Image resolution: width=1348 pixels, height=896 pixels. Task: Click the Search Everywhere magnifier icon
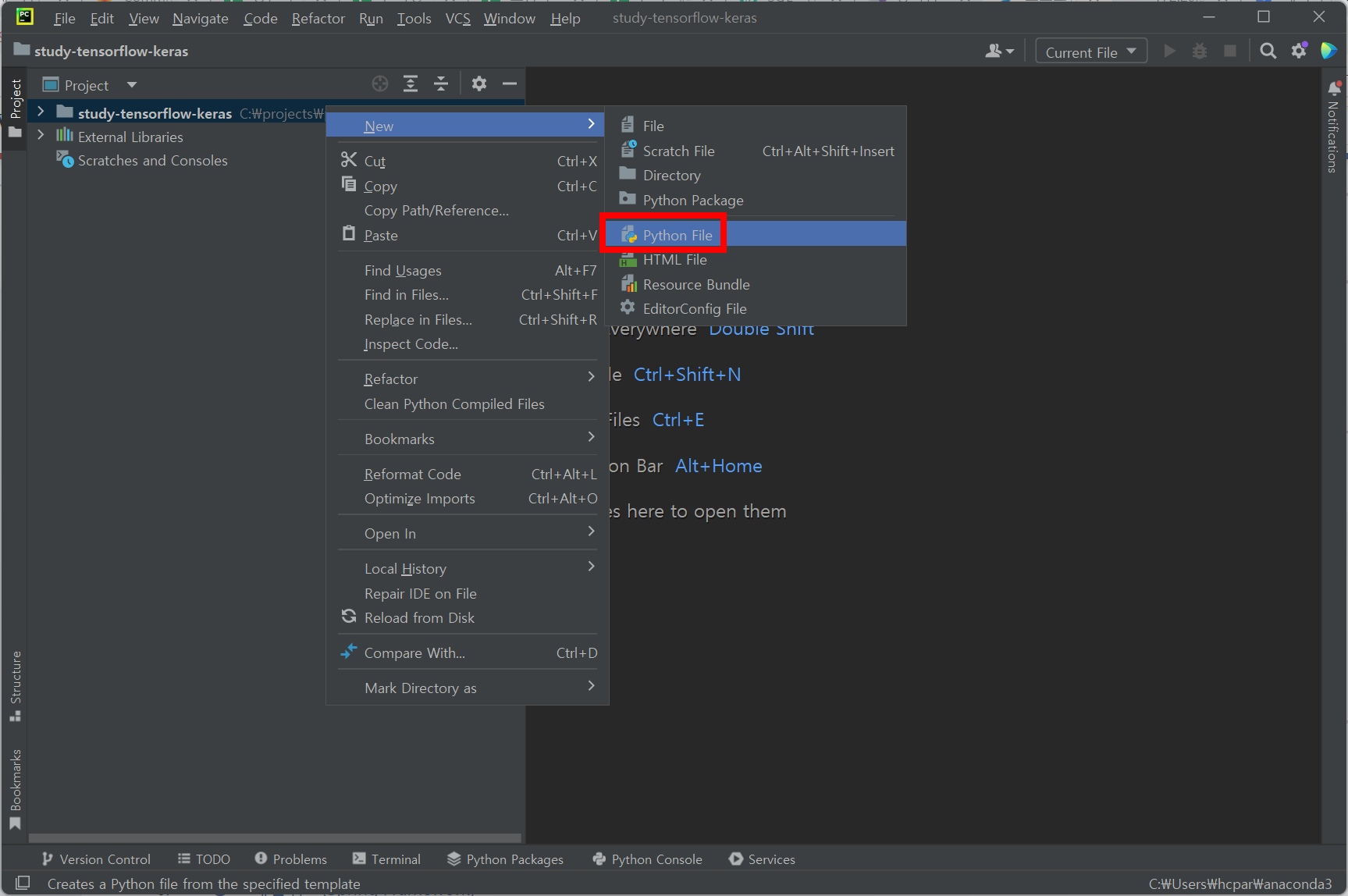(1268, 52)
